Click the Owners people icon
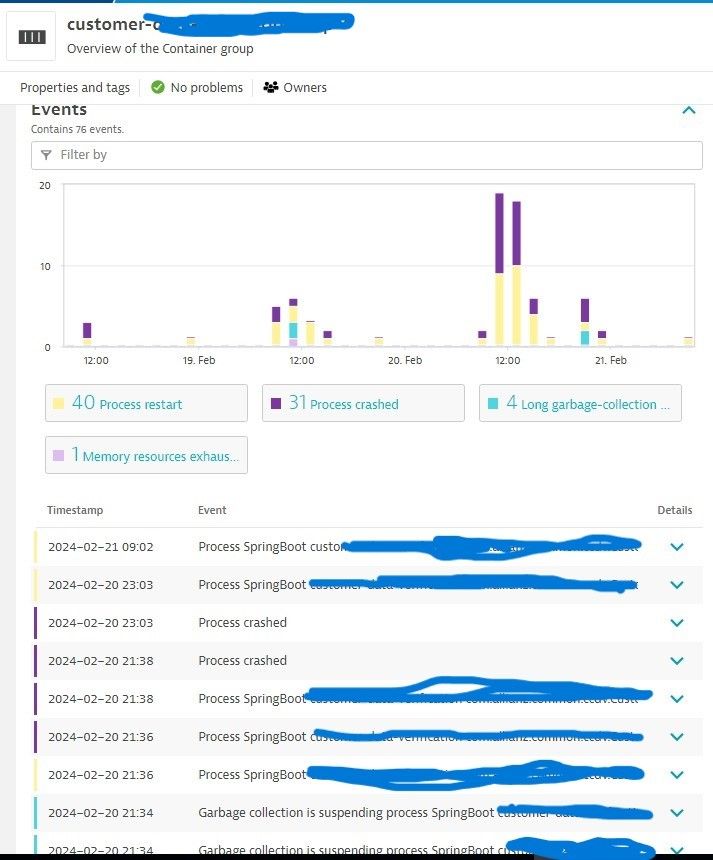This screenshot has height=860, width=713. click(x=270, y=88)
